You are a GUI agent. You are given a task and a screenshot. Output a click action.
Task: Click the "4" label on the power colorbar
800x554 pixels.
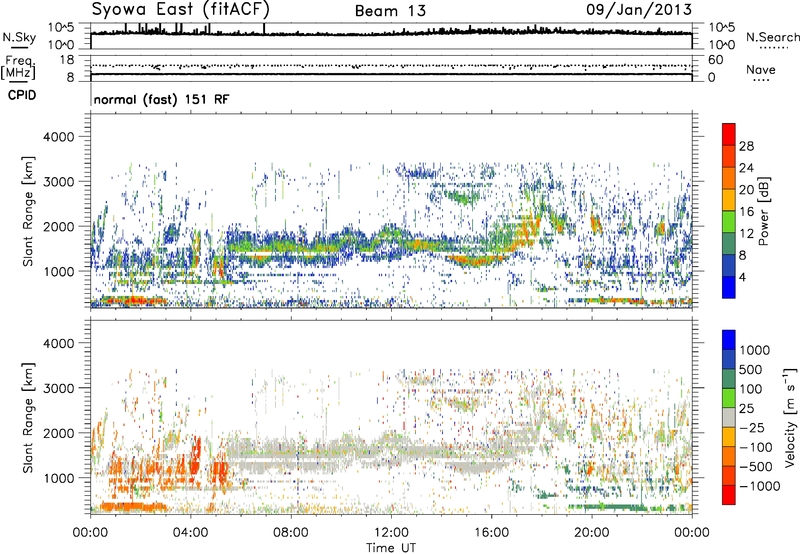pos(743,278)
